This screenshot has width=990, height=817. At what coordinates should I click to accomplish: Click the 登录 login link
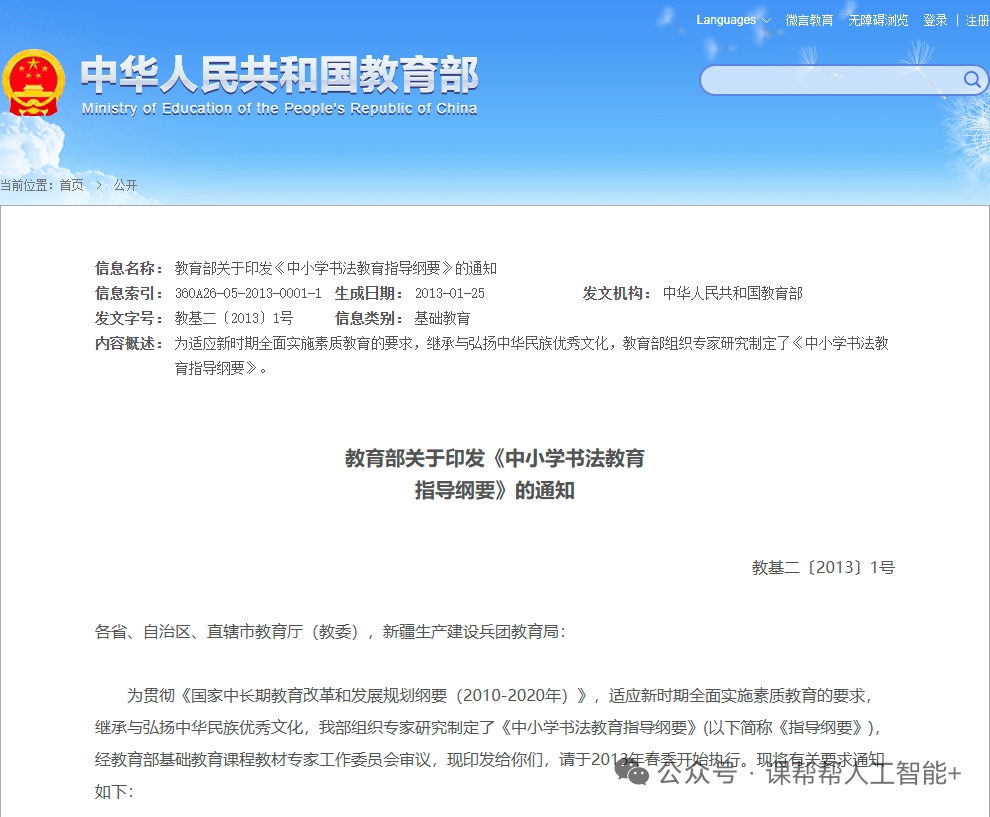click(x=935, y=20)
